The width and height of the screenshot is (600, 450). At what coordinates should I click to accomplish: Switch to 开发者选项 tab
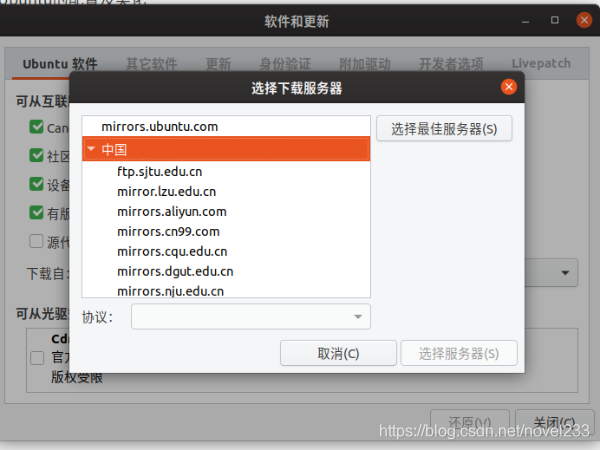[x=451, y=64]
